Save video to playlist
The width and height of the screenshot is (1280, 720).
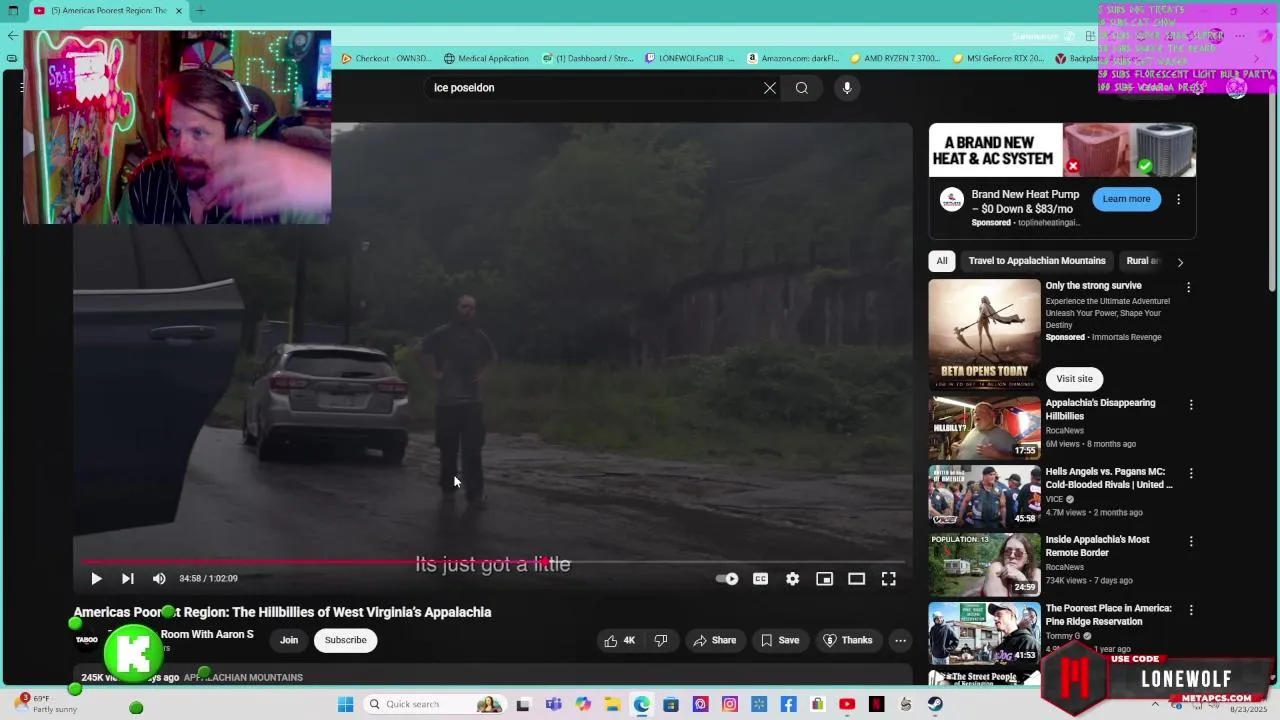[x=779, y=640]
